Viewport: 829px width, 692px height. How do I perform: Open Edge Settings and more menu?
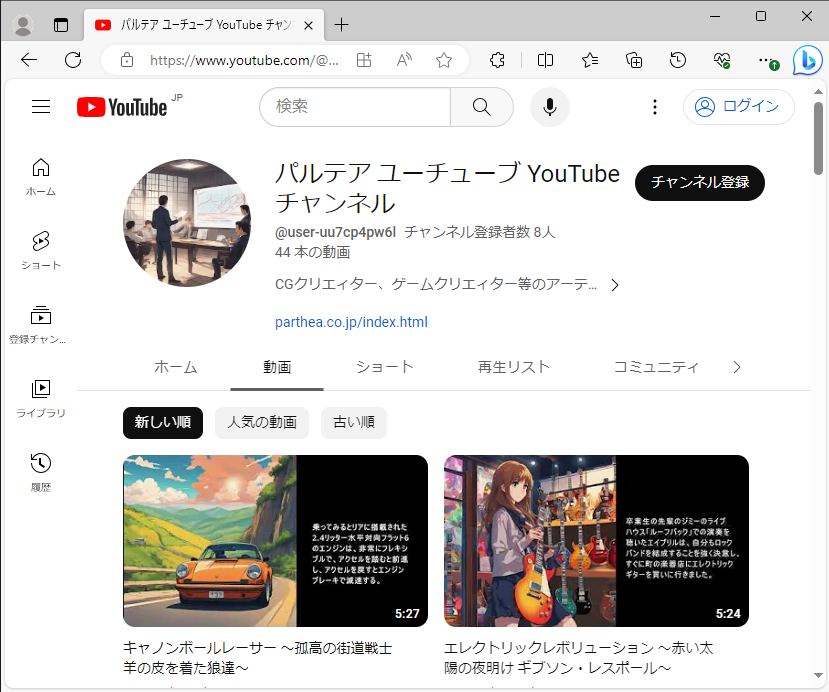coord(767,60)
